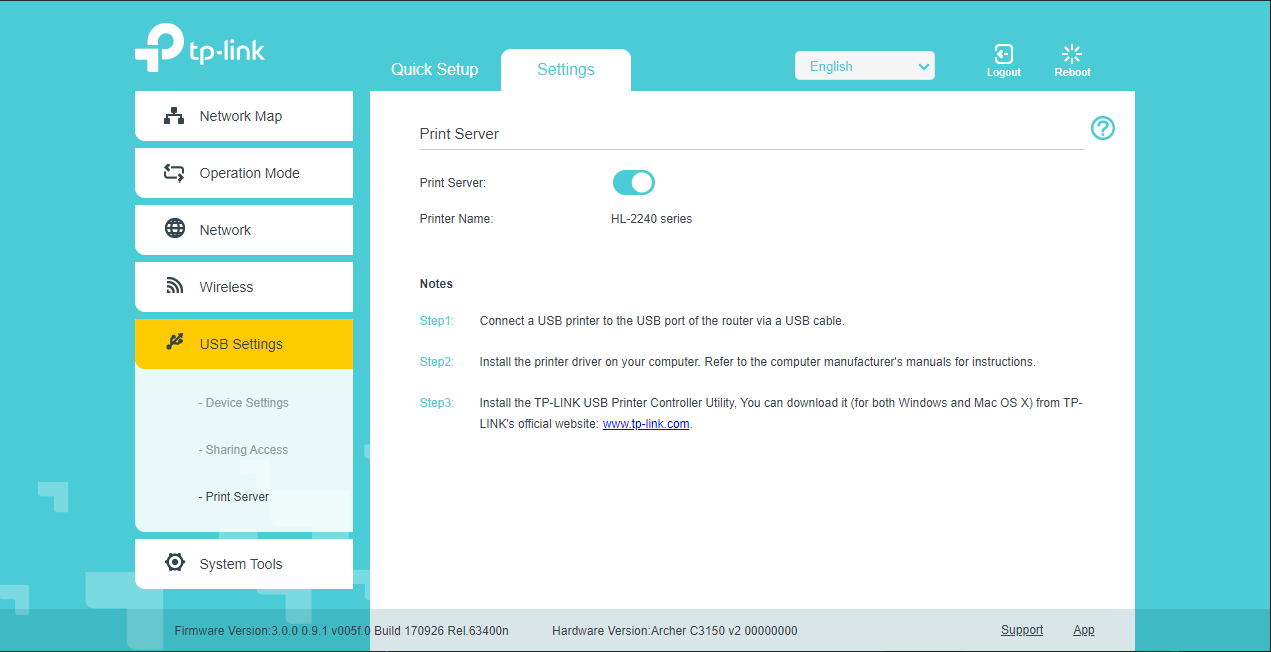Screen dimensions: 1271x652
Task: Click the Reboot icon
Action: click(1072, 54)
